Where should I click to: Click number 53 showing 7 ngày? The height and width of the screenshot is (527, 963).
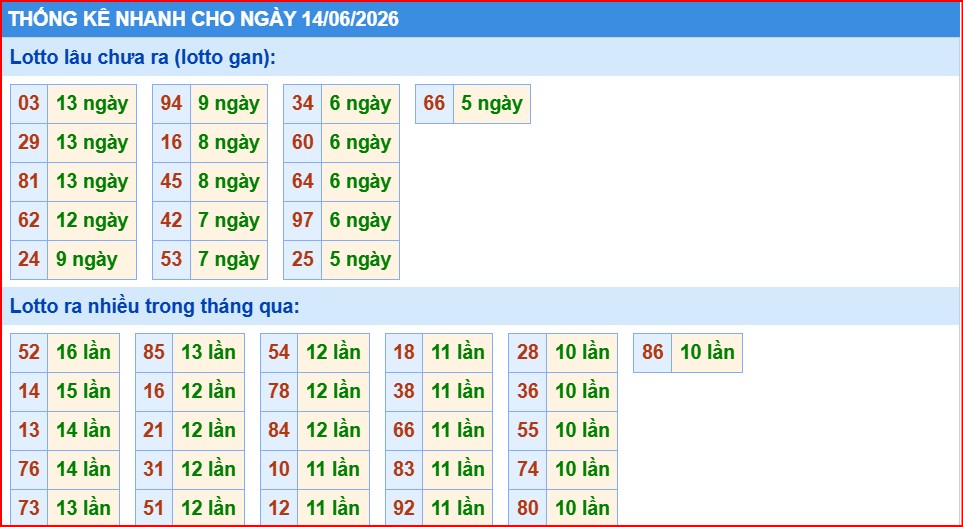tap(171, 259)
